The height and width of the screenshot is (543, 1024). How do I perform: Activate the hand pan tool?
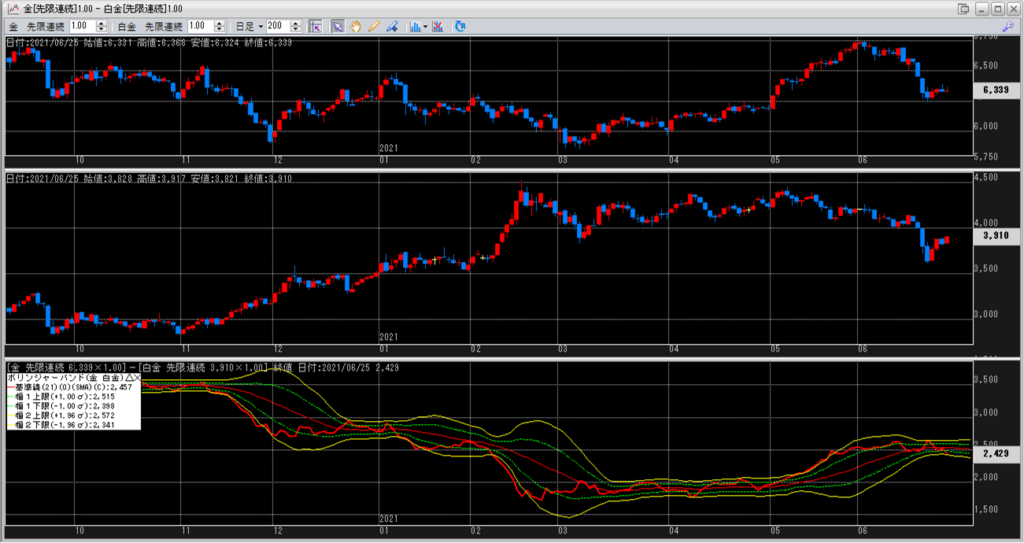click(356, 25)
